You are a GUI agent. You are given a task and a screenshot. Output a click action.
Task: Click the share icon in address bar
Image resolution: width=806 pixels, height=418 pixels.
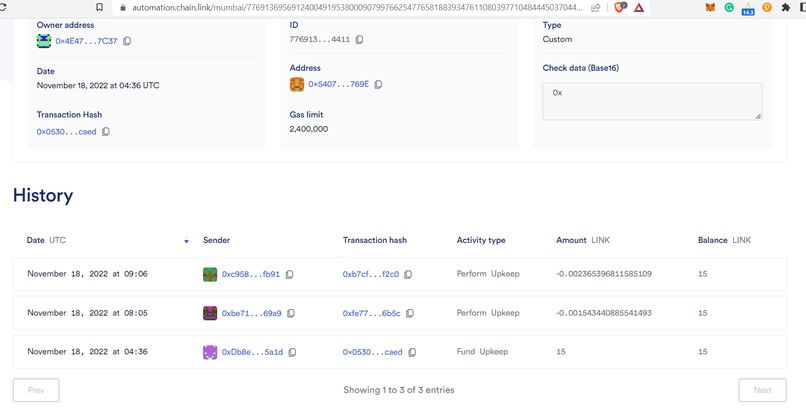[596, 8]
